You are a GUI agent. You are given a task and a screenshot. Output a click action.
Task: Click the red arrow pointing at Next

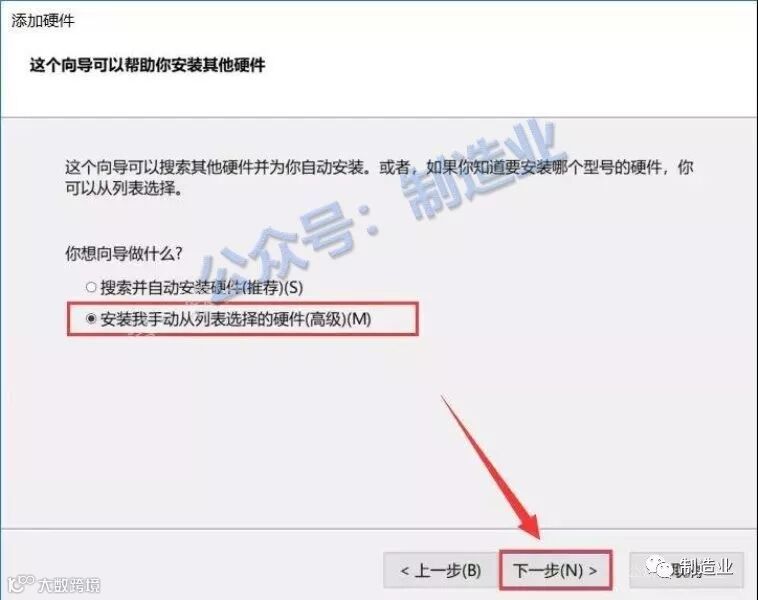pos(491,467)
